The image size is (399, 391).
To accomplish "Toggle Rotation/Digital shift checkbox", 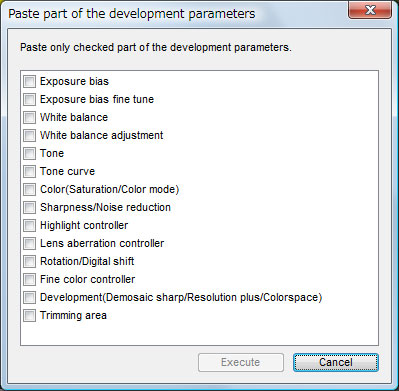I will [29, 261].
